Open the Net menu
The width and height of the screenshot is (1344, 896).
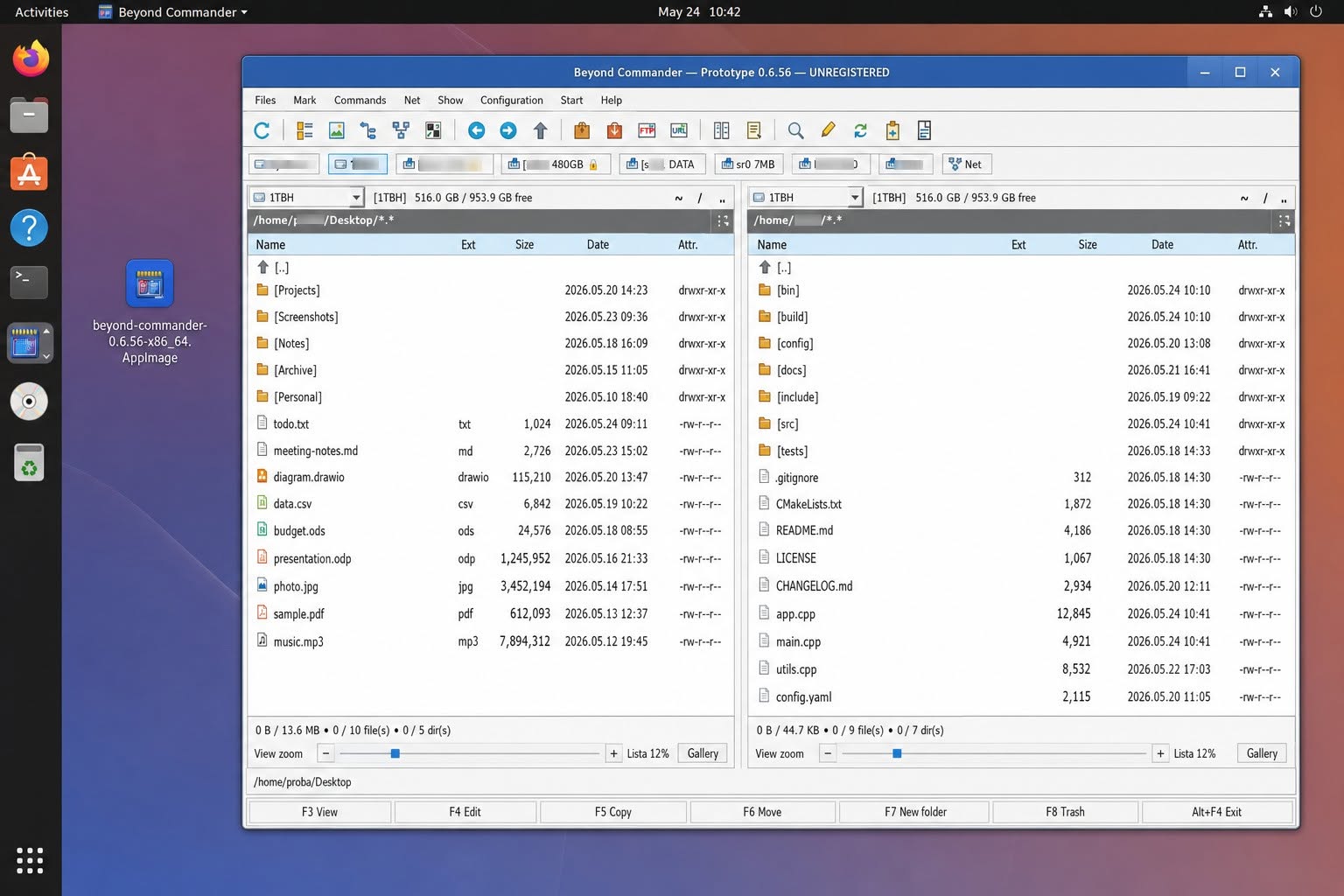point(412,101)
